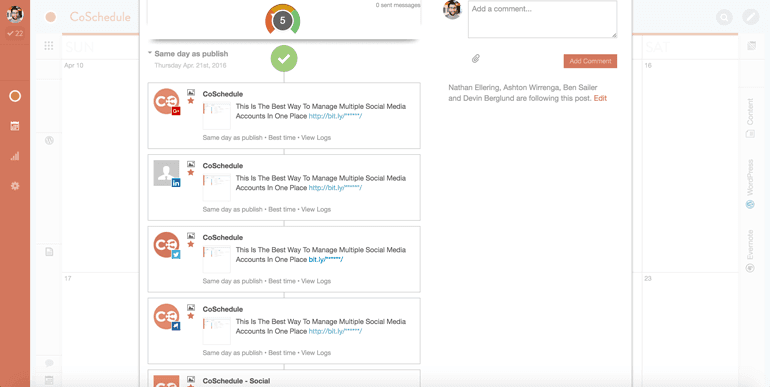Click the commenter avatar beside comment box
The image size is (770, 387).
[452, 10]
